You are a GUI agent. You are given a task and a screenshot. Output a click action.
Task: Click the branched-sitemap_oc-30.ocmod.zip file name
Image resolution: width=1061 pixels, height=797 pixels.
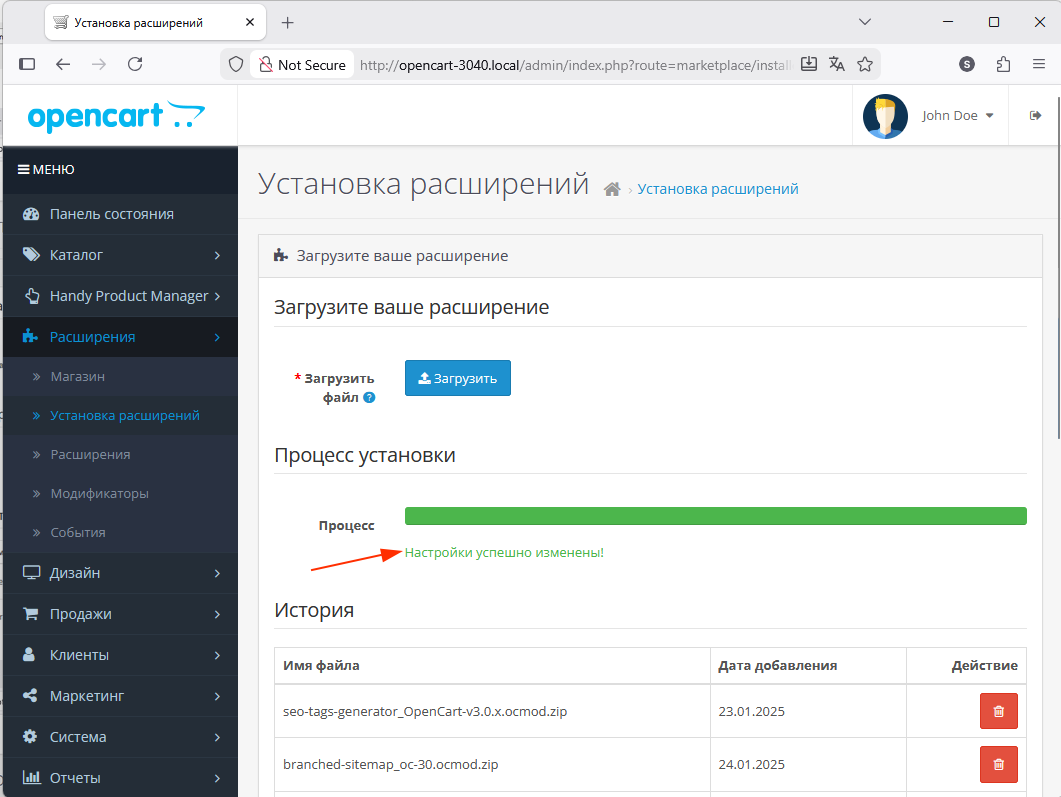click(x=390, y=765)
